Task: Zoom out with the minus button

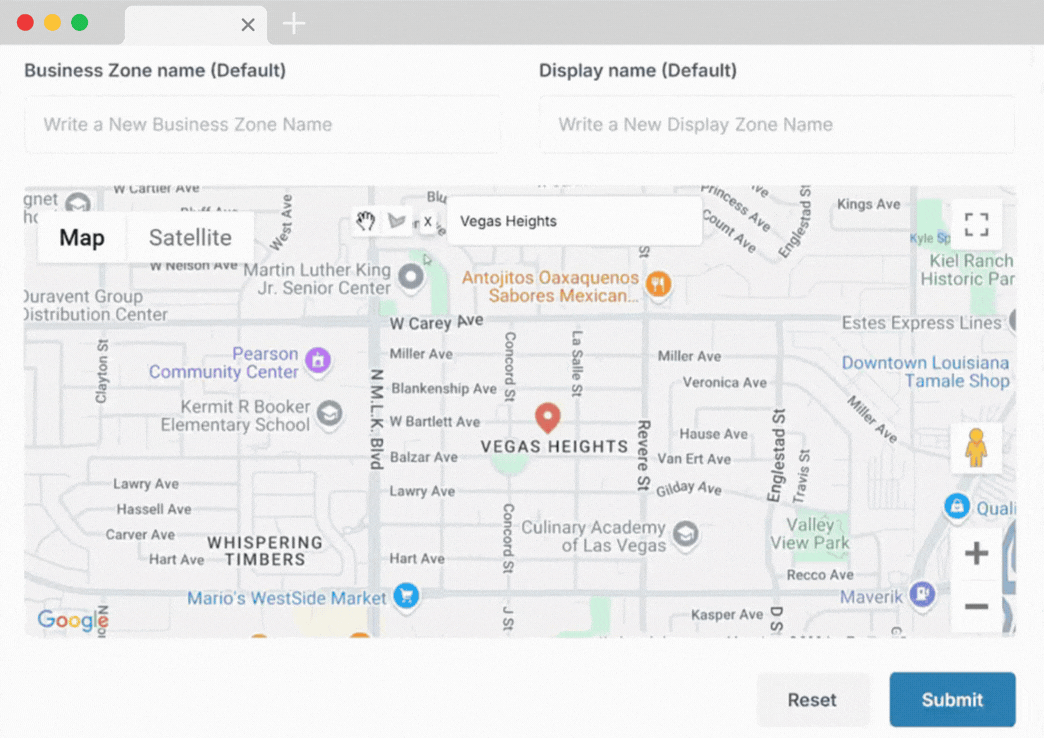Action: pos(976,606)
